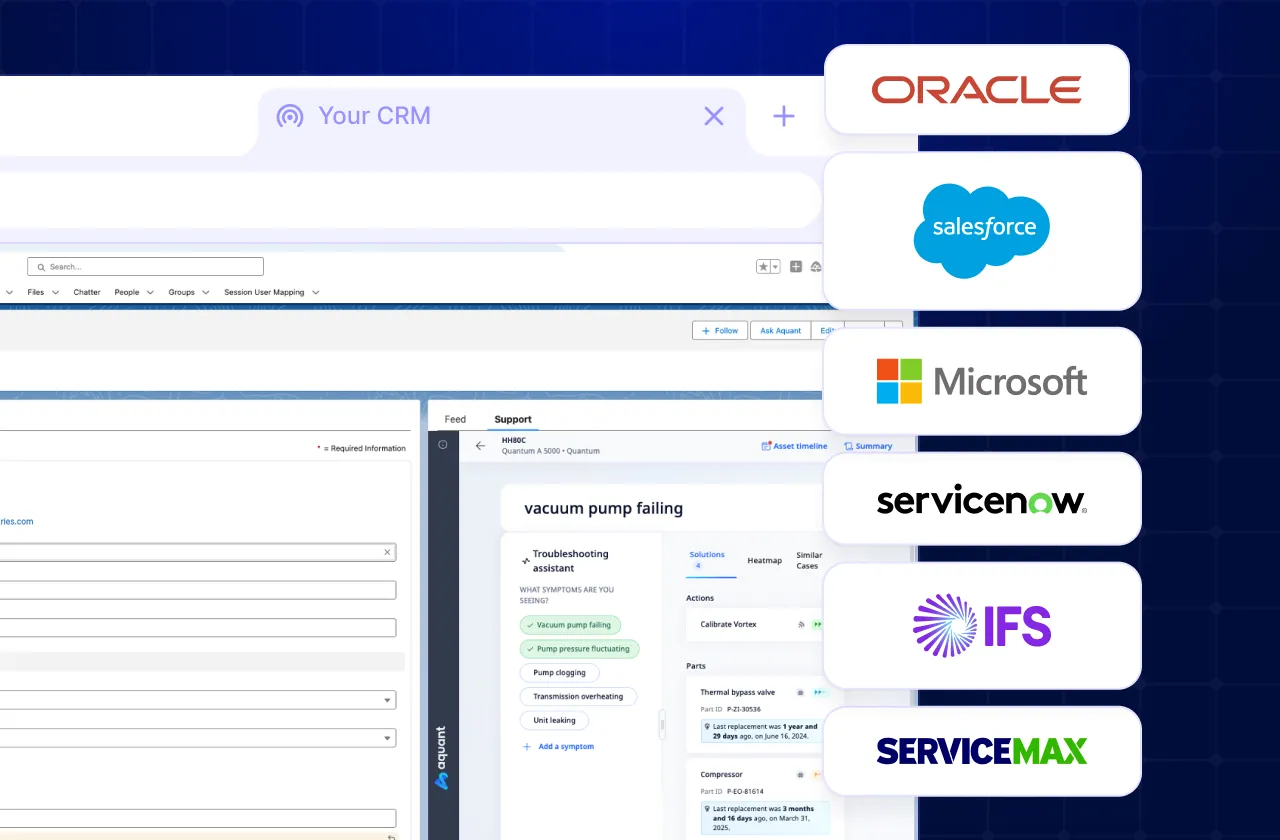
Task: Open the Chatter tab
Action: point(87,292)
